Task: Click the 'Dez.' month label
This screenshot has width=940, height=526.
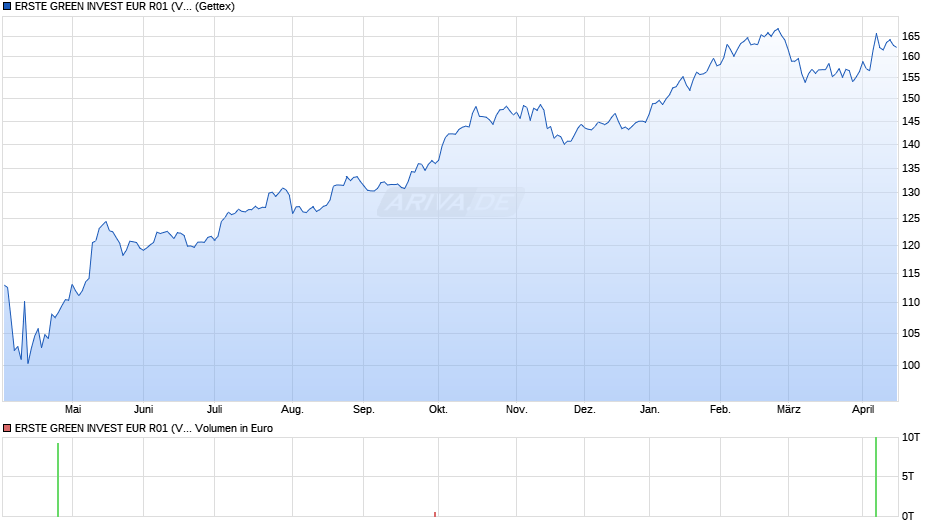Action: (585, 409)
